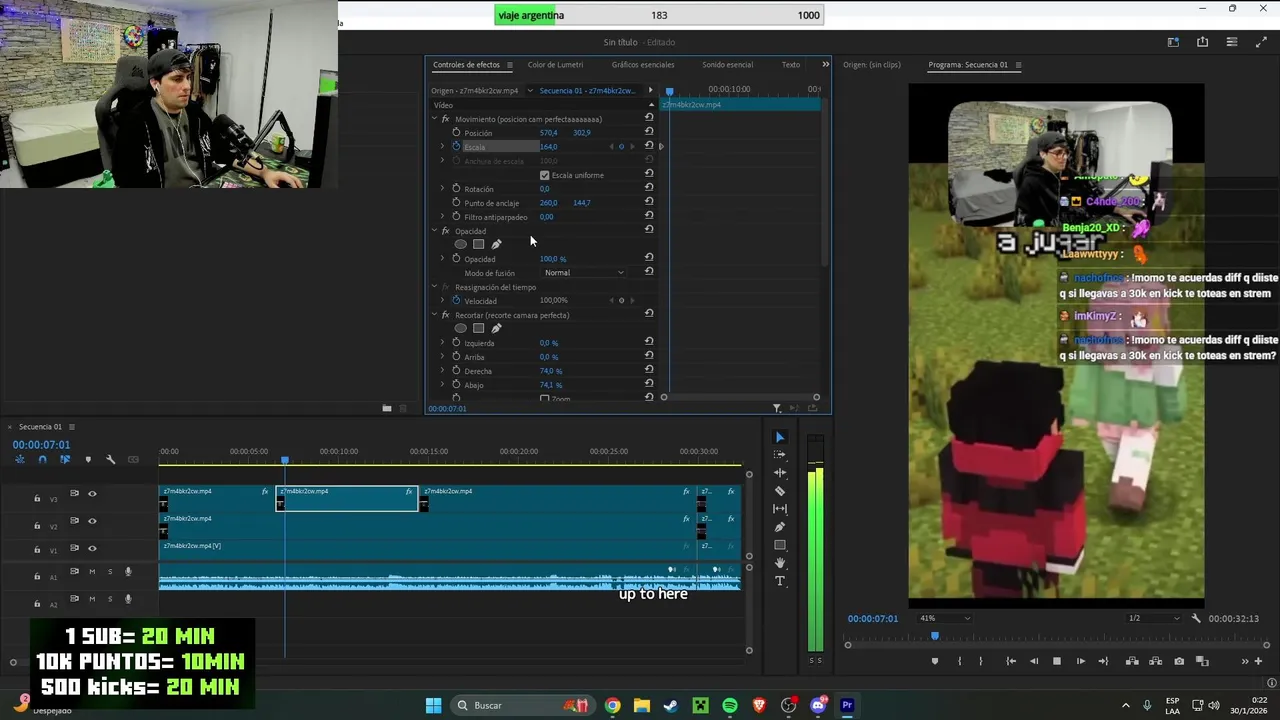
Task: Click Escala value 164,0
Action: tap(549, 147)
